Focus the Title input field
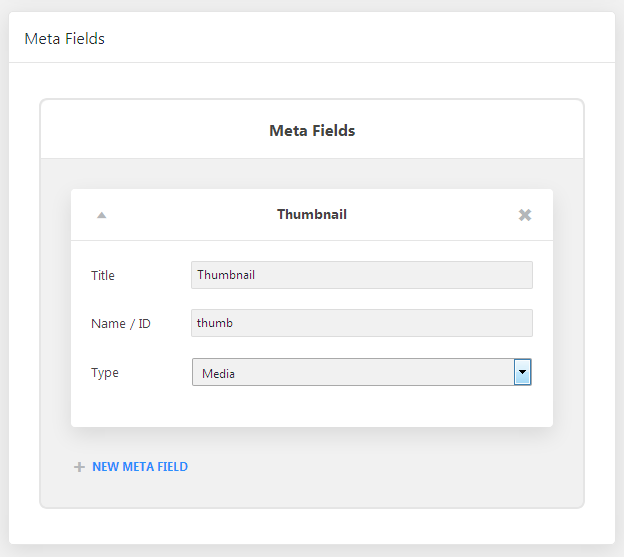 point(362,275)
